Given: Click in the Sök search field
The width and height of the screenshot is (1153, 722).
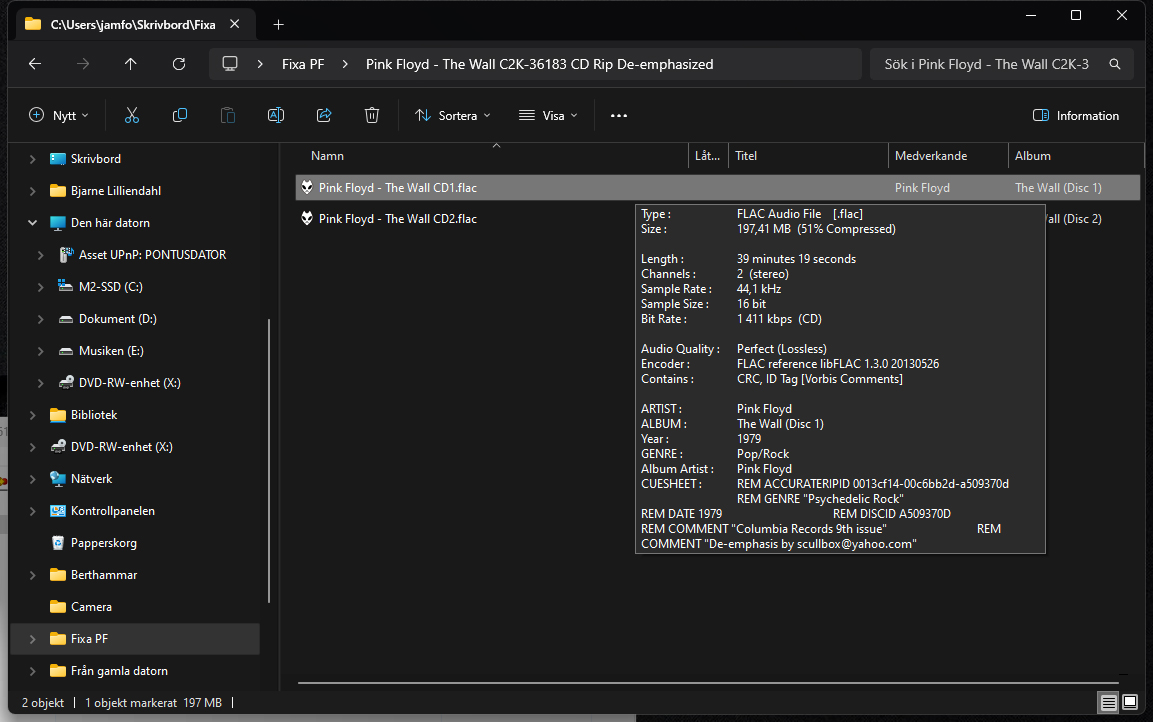Looking at the screenshot, I should click(987, 64).
